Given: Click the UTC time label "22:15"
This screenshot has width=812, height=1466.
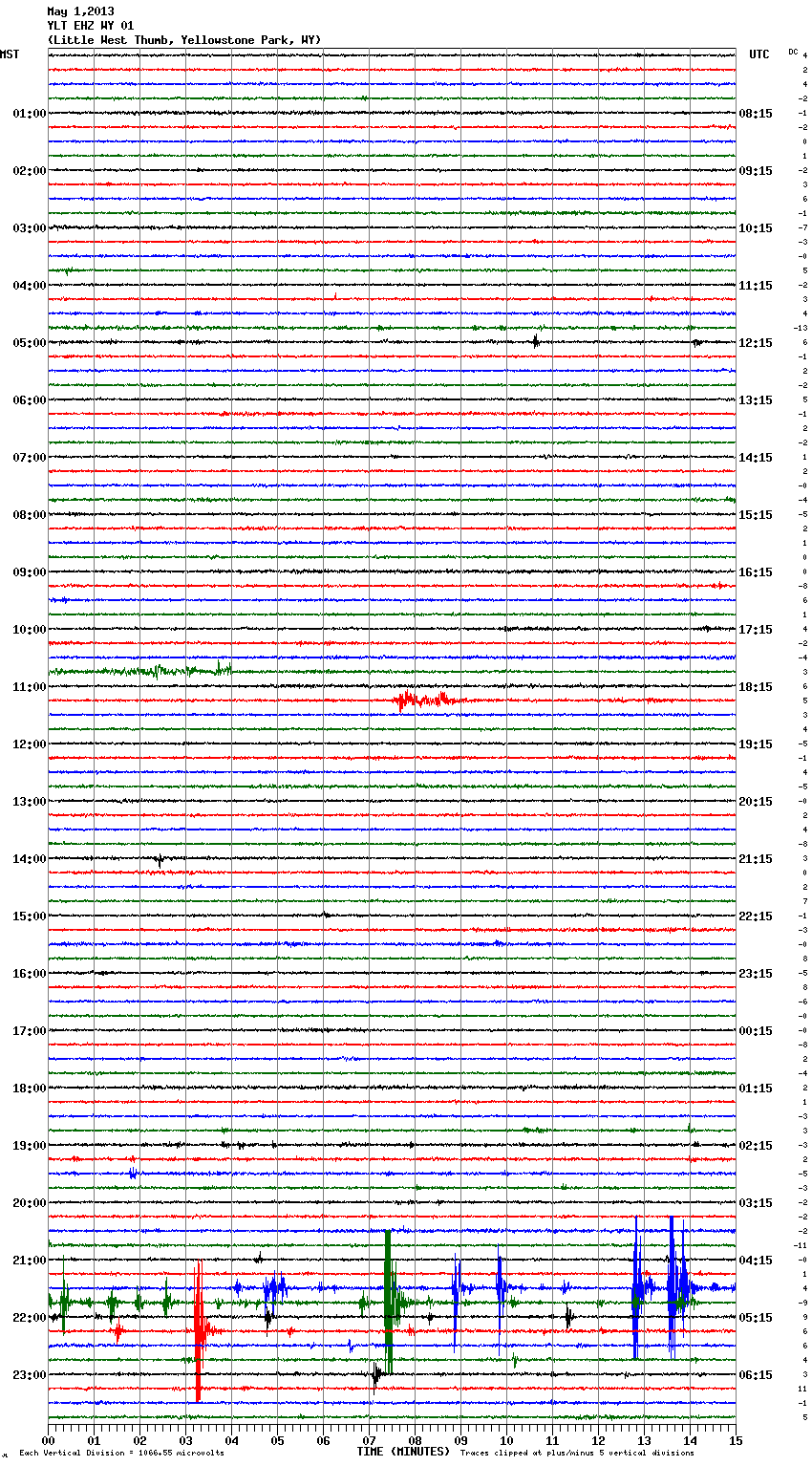Looking at the screenshot, I should (756, 916).
